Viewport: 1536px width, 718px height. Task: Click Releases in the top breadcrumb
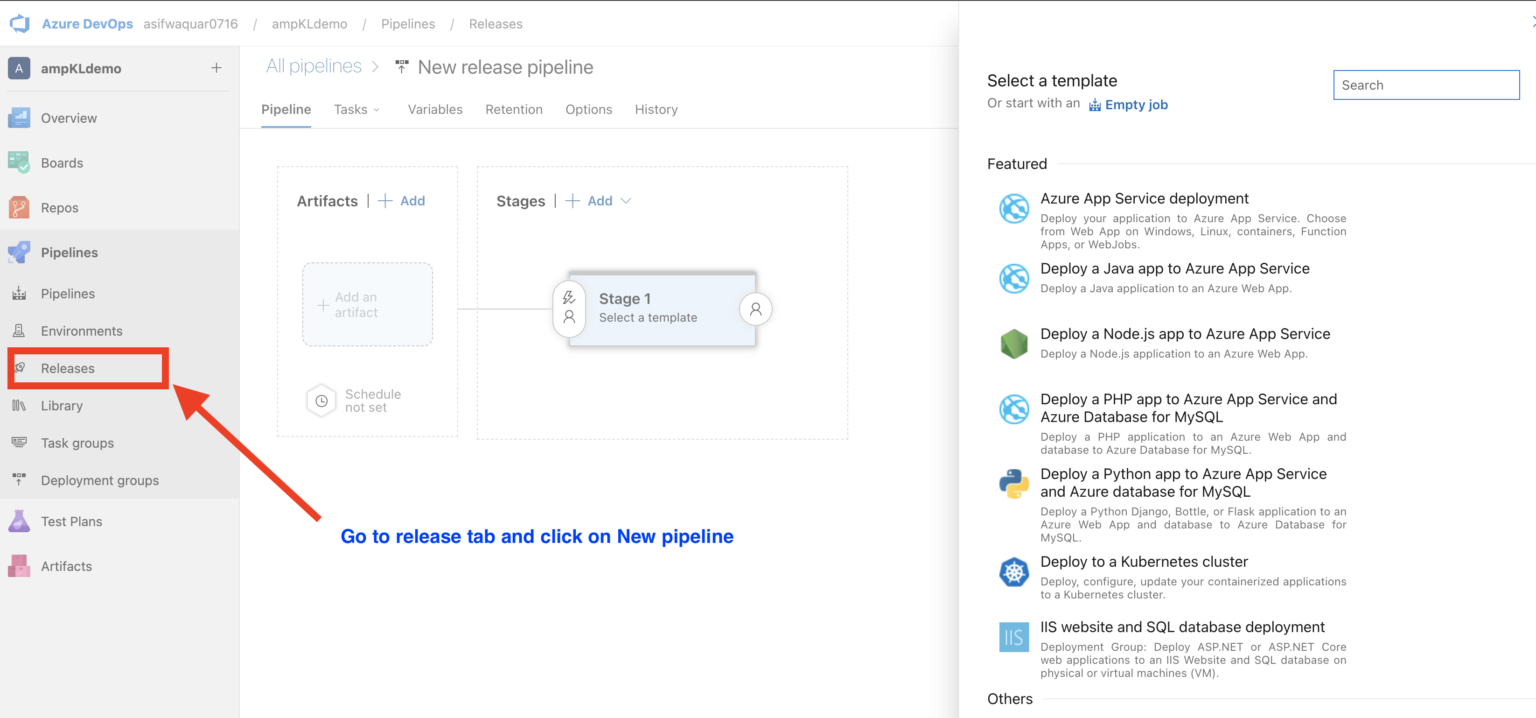point(495,24)
